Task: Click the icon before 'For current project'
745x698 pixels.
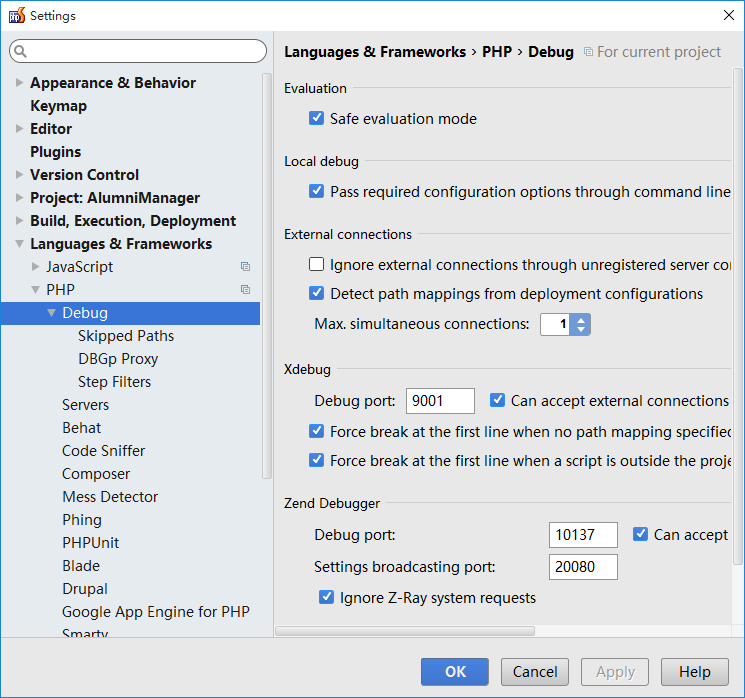Action: coord(588,52)
